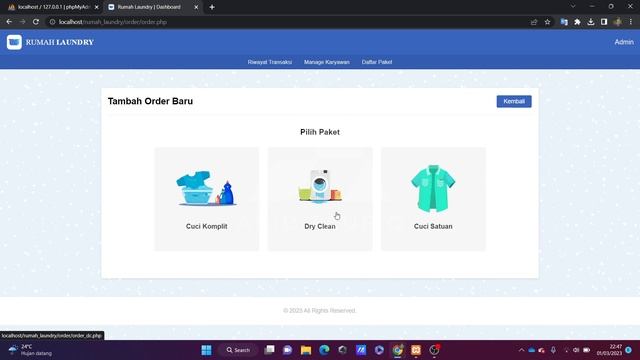This screenshot has width=640, height=360.
Task: Pick the Cuci Satuan shirt package
Action: [433, 199]
